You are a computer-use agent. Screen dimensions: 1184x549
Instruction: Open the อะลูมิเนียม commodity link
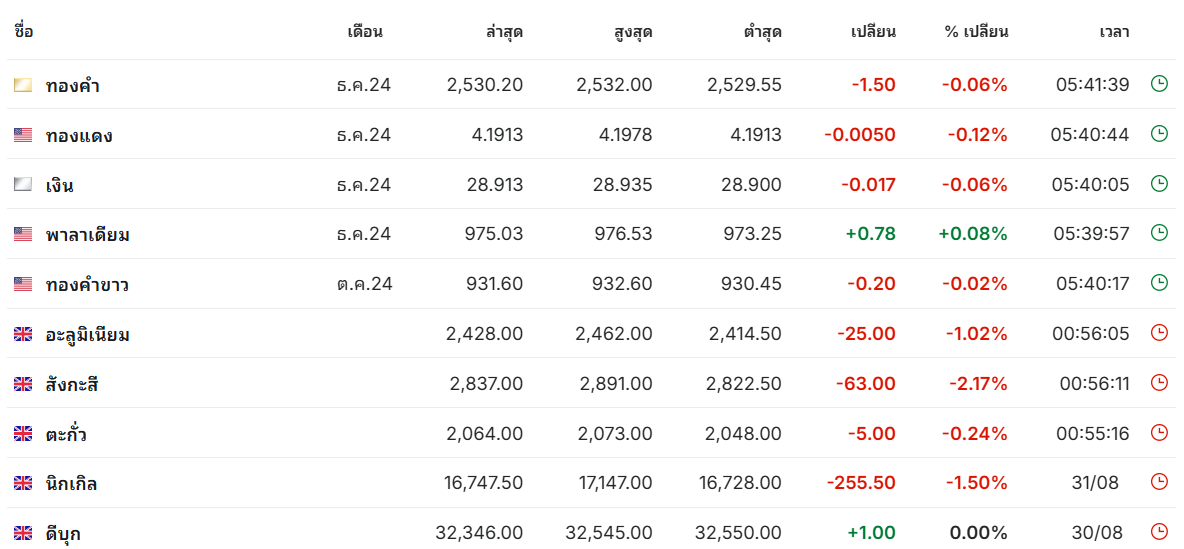(88, 335)
